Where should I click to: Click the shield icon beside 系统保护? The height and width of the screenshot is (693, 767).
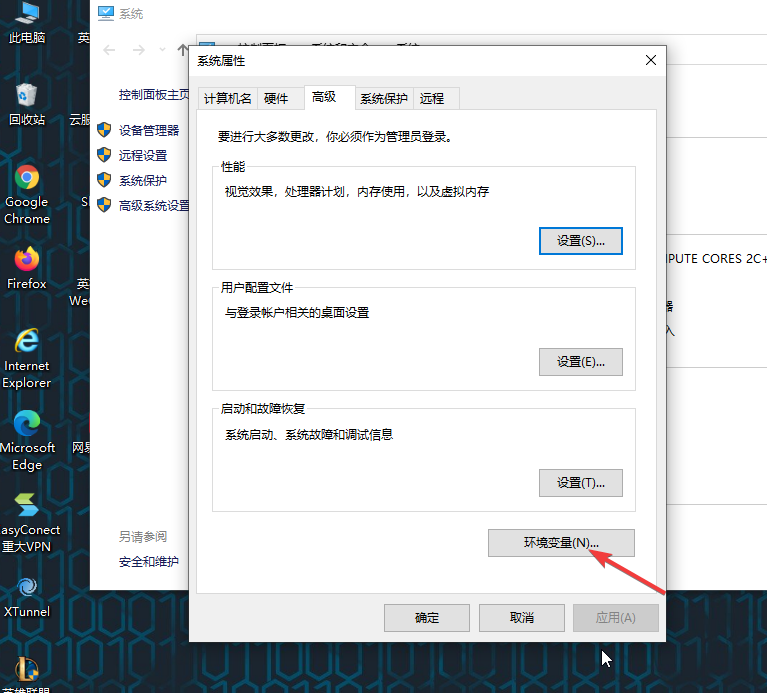tap(104, 179)
